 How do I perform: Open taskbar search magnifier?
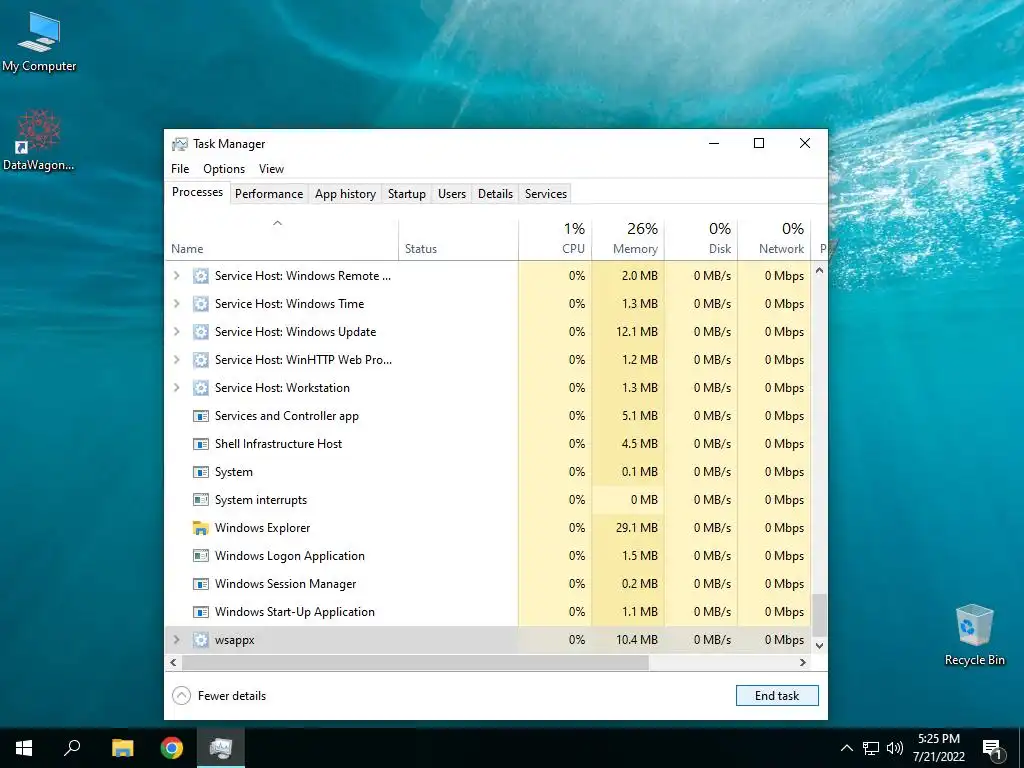[72, 747]
